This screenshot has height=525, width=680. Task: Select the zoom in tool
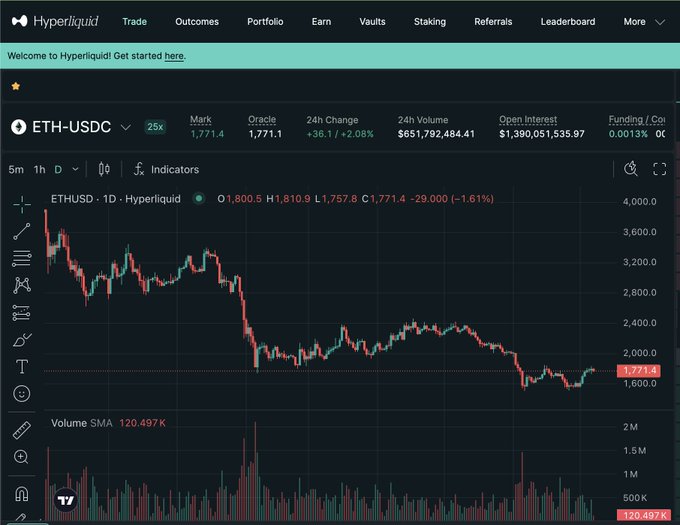21,457
